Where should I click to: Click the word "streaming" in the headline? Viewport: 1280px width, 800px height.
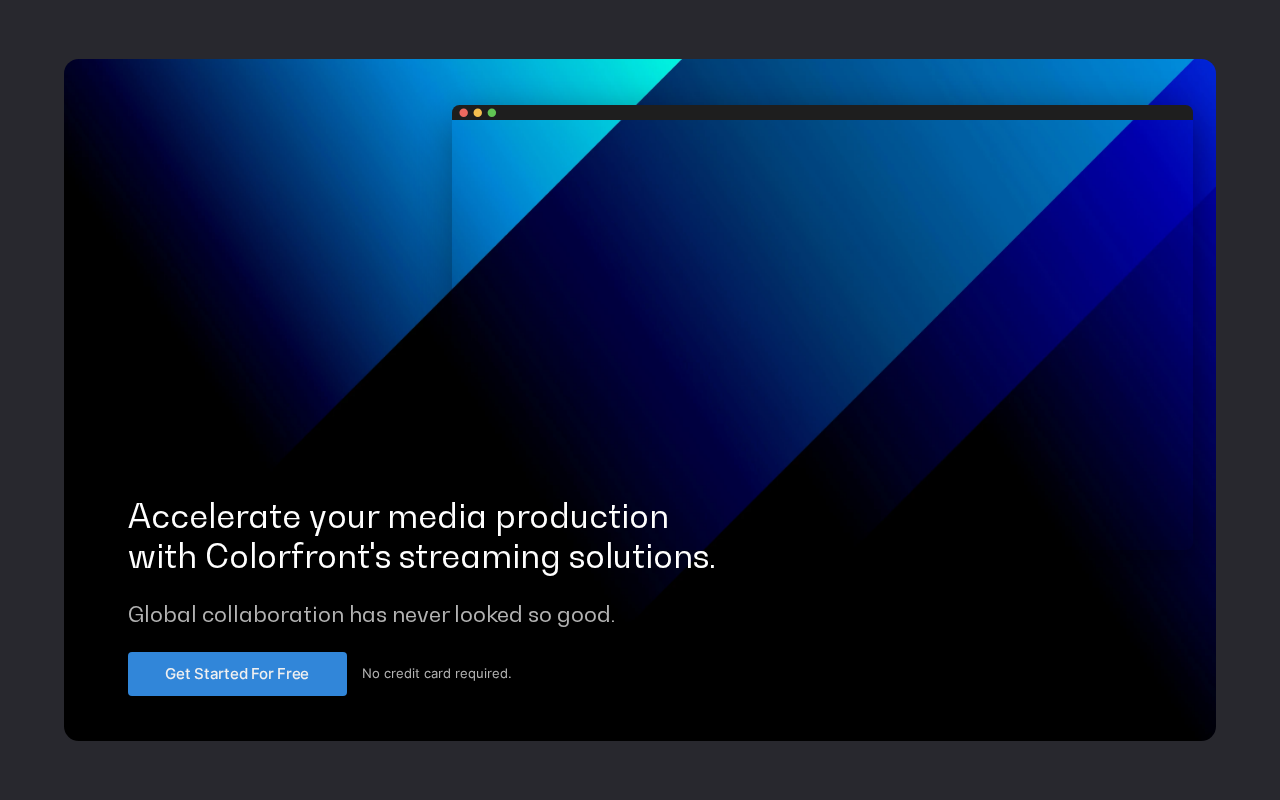coord(479,558)
